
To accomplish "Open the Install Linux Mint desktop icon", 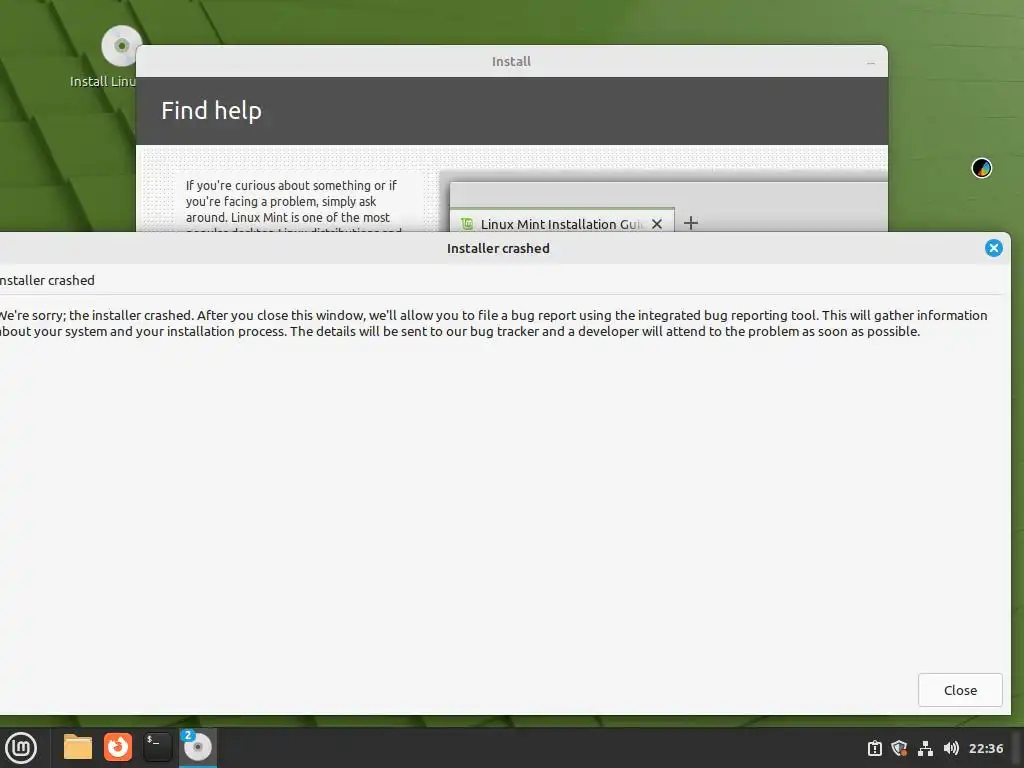I will (x=120, y=56).
